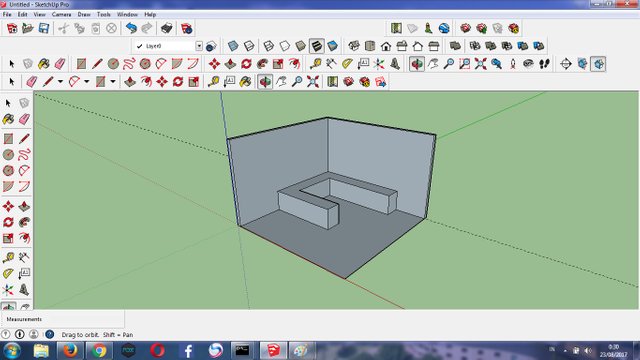Open Preview in Google Earth icon
This screenshot has width=640, height=360.
pos(444,28)
